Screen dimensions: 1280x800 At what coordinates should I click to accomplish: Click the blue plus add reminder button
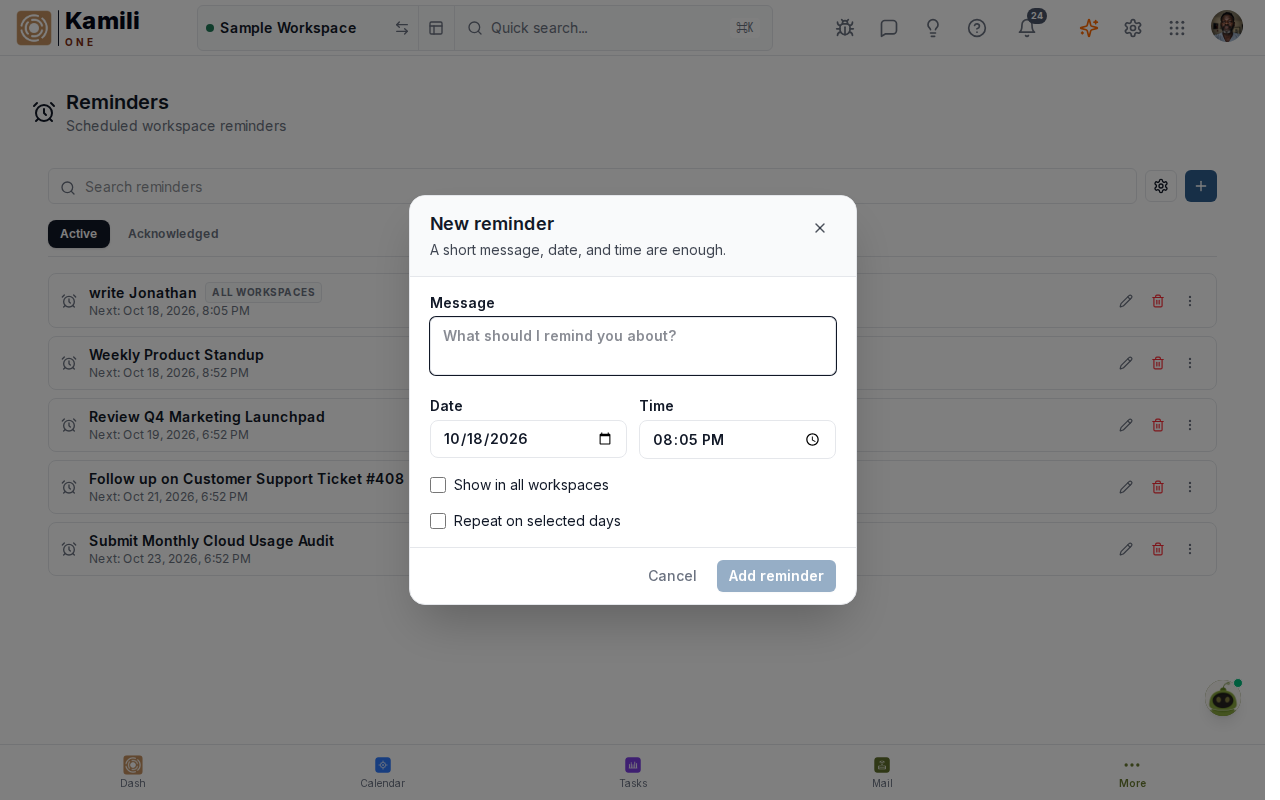(x=1201, y=186)
